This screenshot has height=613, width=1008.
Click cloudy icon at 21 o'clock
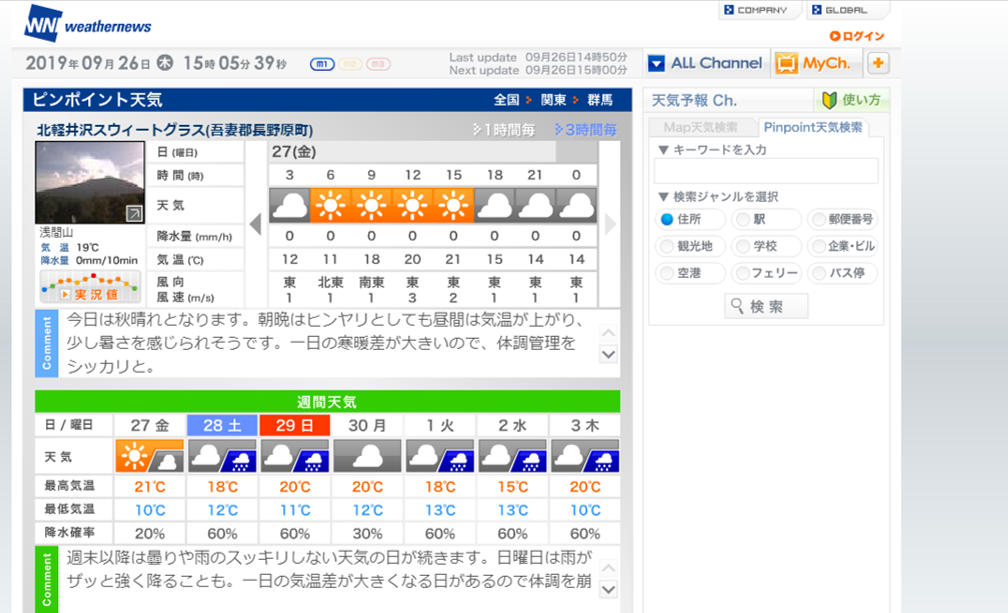coord(536,206)
